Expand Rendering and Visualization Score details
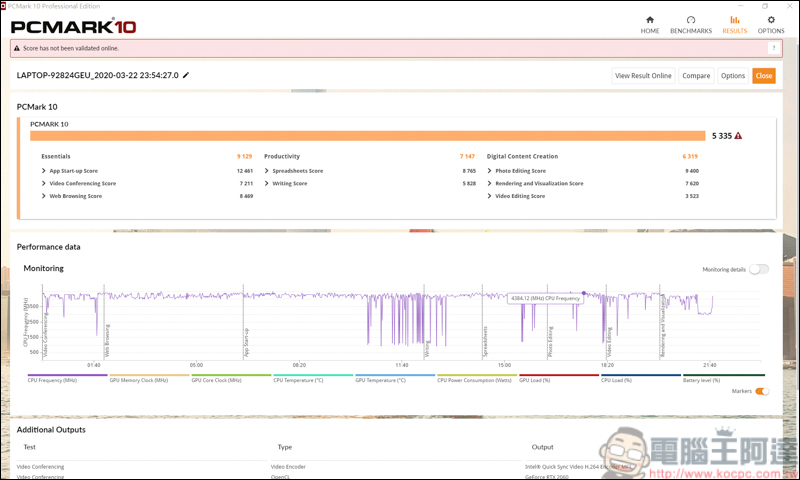 tap(490, 184)
